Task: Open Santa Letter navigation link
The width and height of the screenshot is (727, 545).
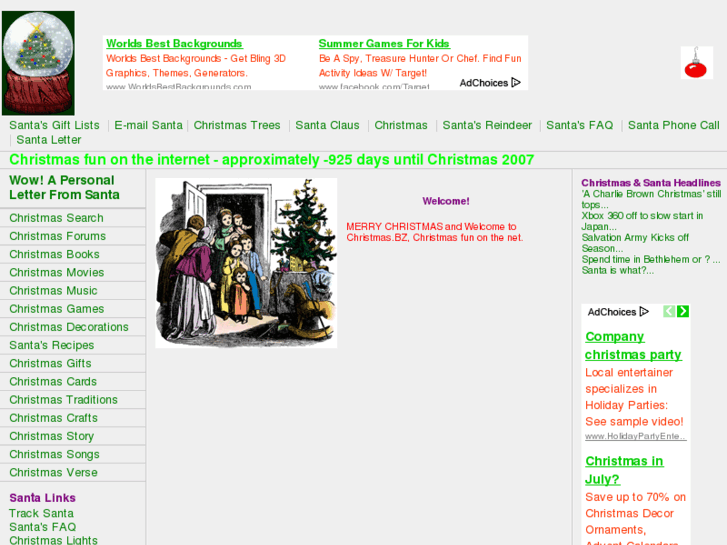Action: [49, 140]
